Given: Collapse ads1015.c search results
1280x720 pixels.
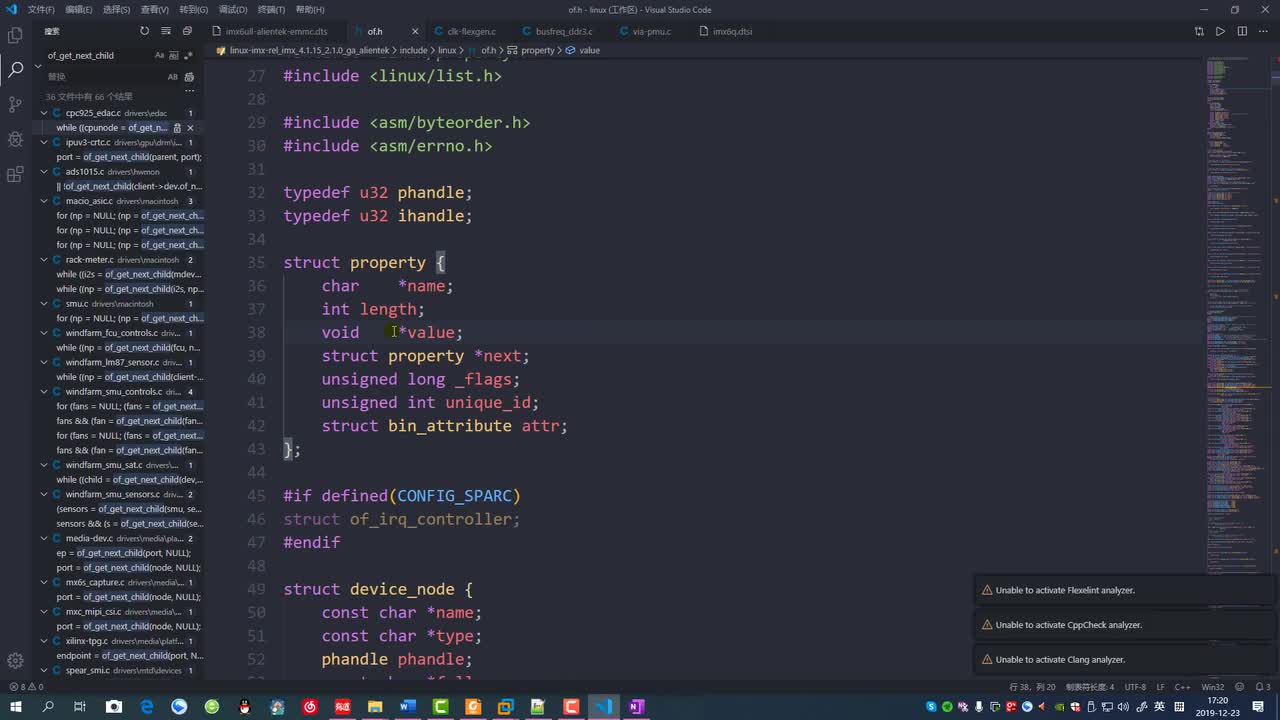Looking at the screenshot, I should 45,172.
